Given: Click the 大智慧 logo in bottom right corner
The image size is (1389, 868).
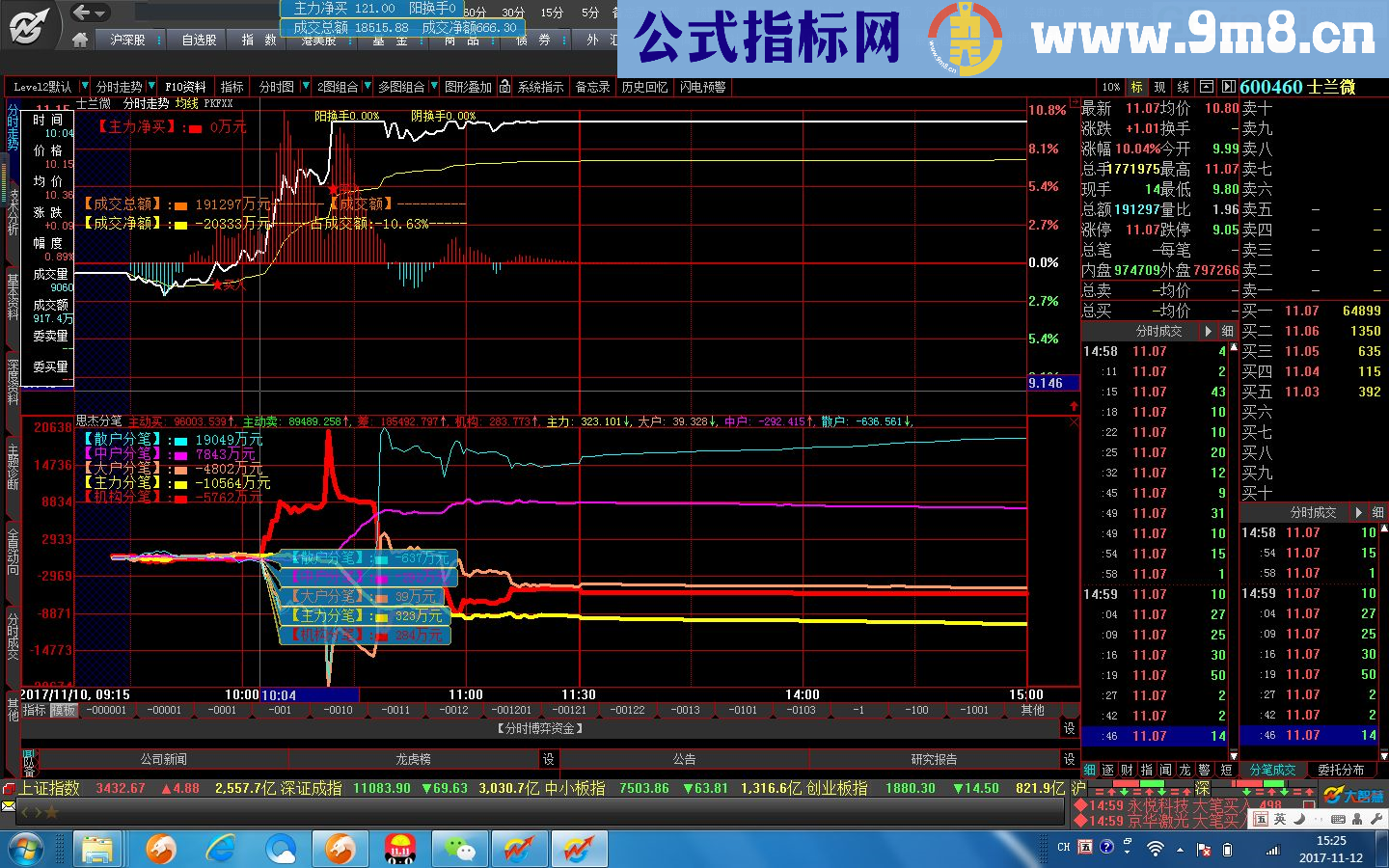Looking at the screenshot, I should 1353,796.
